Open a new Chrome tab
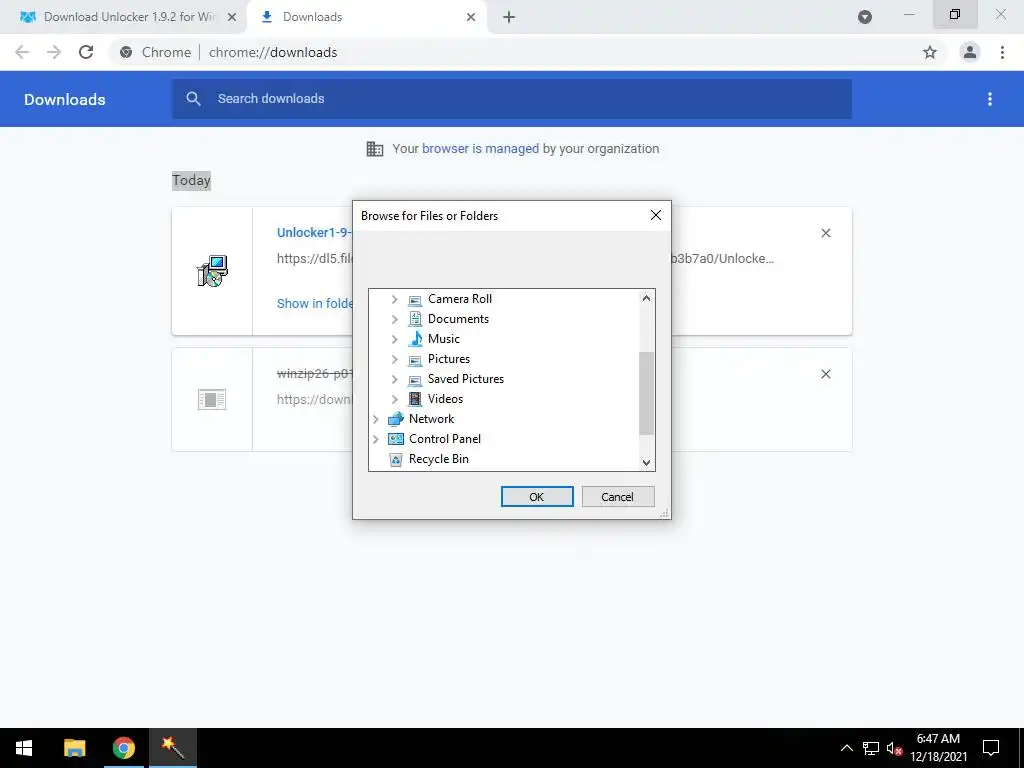 coord(509,18)
